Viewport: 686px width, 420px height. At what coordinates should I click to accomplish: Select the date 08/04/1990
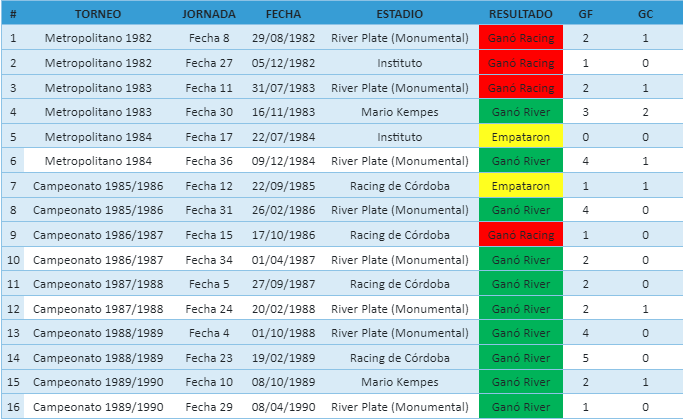284,407
